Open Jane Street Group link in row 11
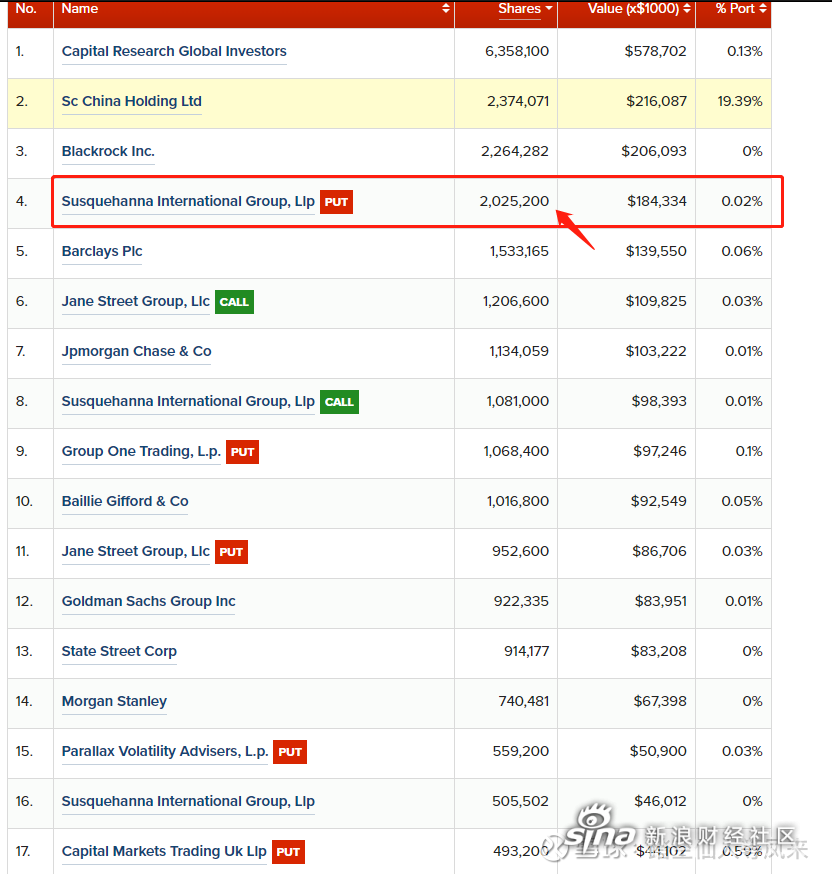832x874 pixels. (x=135, y=551)
